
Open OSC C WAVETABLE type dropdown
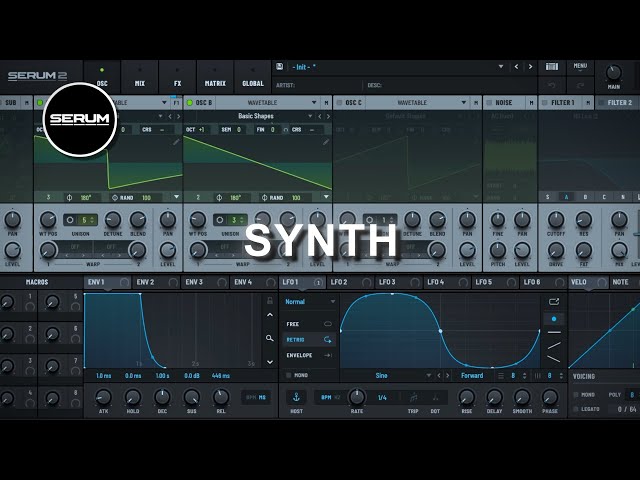[464, 102]
